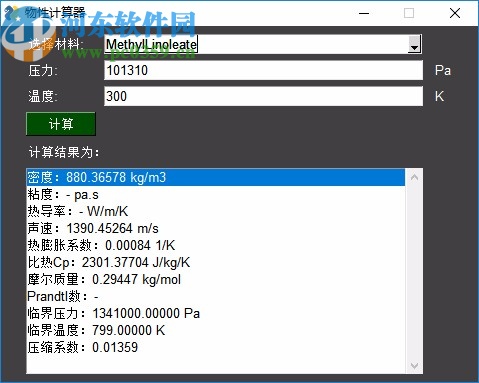
Task: Click the results list scroll-down arrow
Action: coord(414,366)
